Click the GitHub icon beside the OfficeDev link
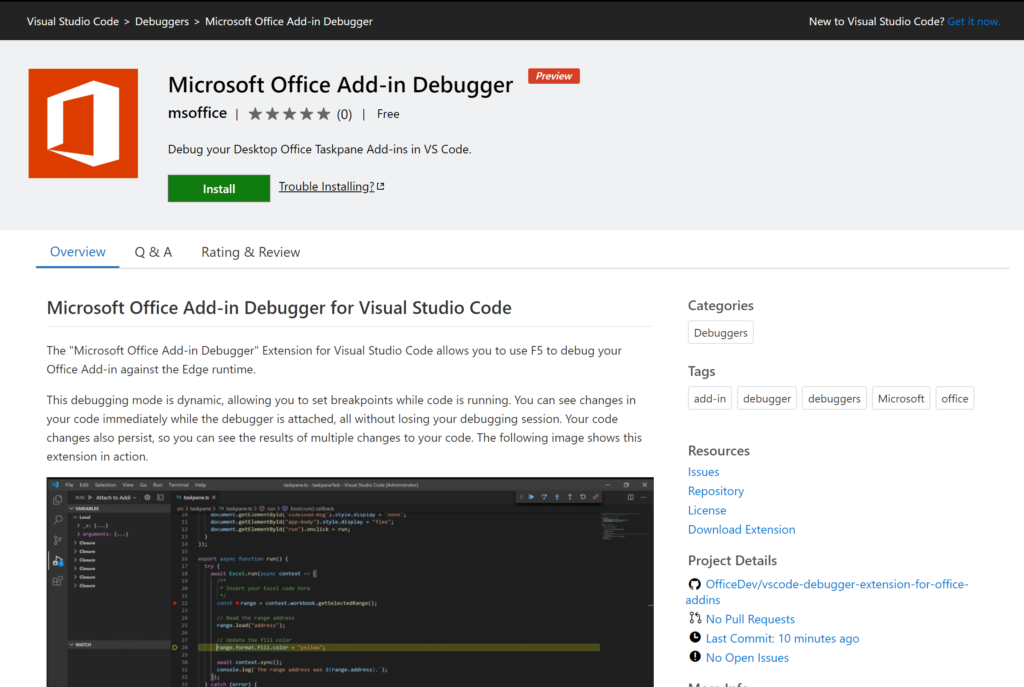The height and width of the screenshot is (687, 1024). pos(694,584)
